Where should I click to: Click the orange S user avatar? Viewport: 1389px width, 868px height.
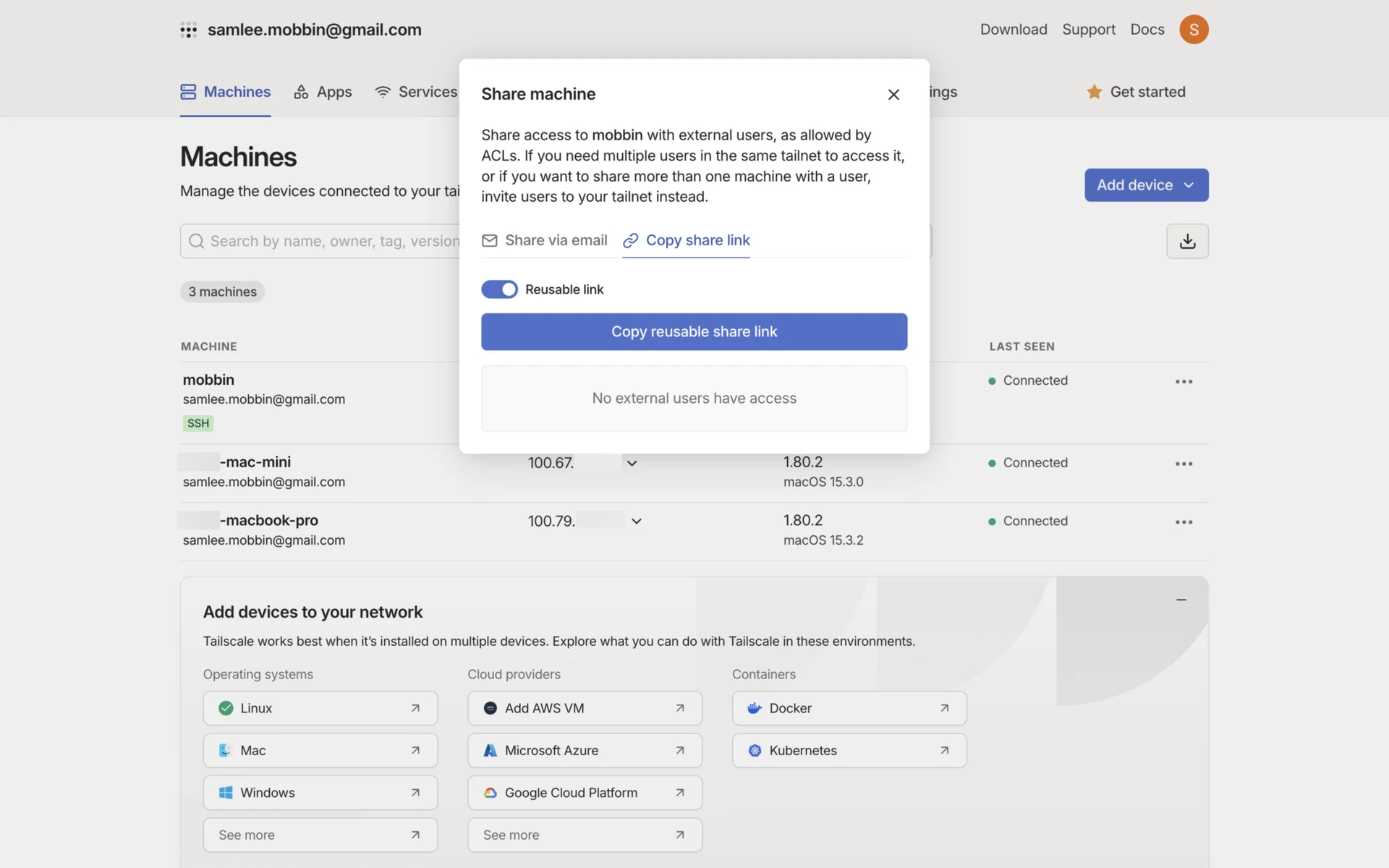[x=1194, y=30]
